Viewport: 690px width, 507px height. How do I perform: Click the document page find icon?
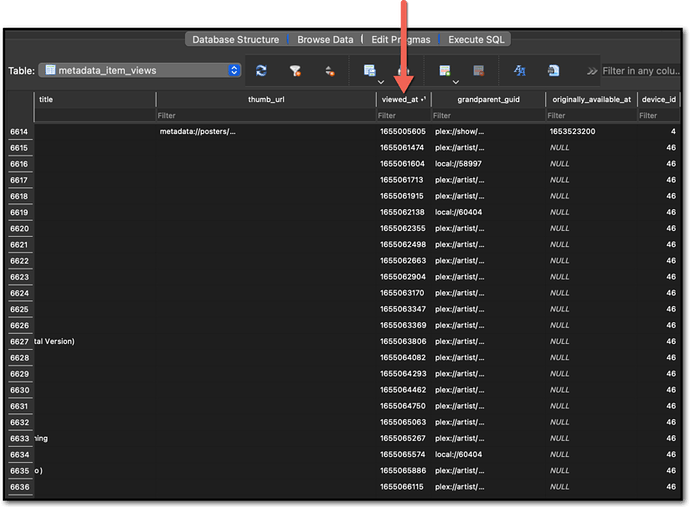tap(554, 70)
